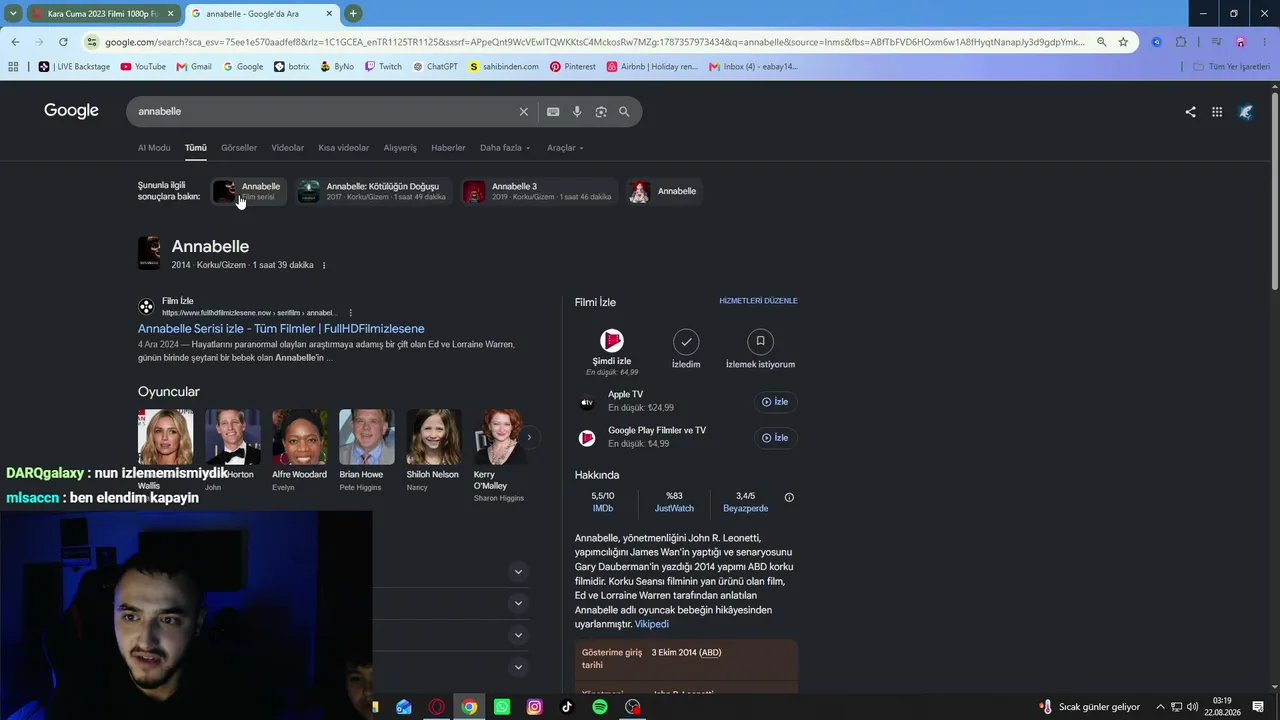Switch to the Kısa videolar tab

[344, 148]
